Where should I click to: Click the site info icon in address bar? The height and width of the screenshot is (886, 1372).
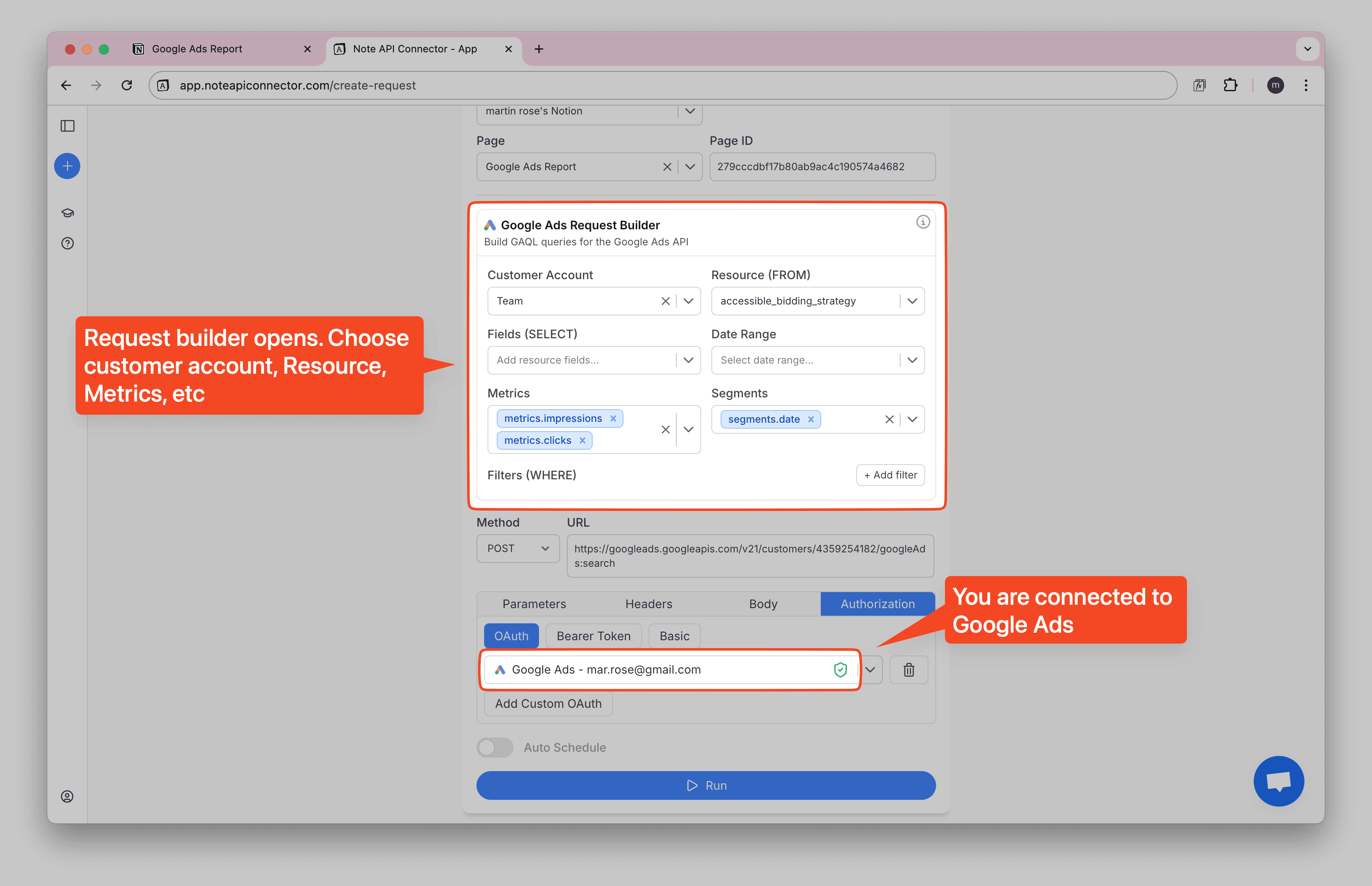click(x=163, y=85)
